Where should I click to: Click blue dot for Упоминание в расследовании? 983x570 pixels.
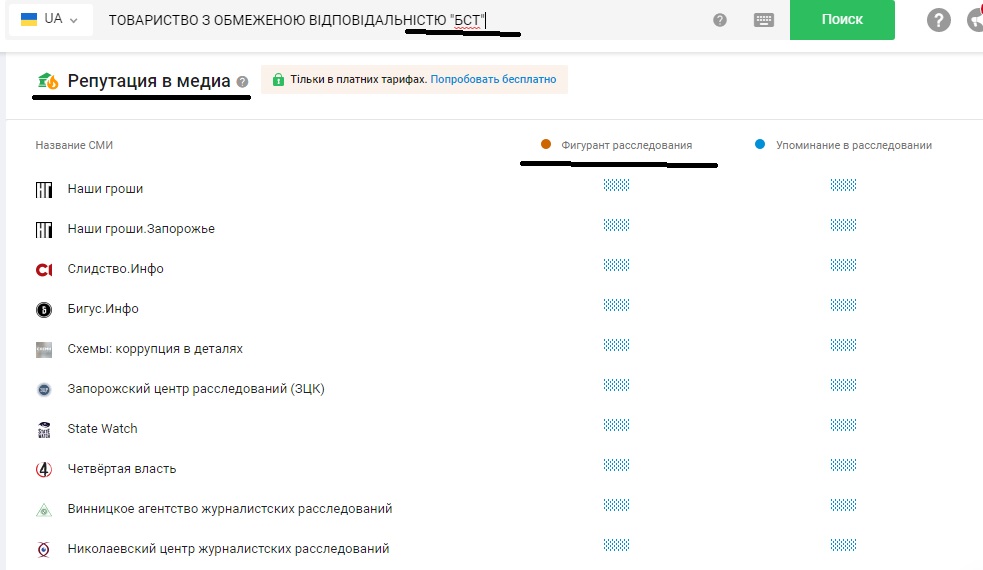point(760,145)
